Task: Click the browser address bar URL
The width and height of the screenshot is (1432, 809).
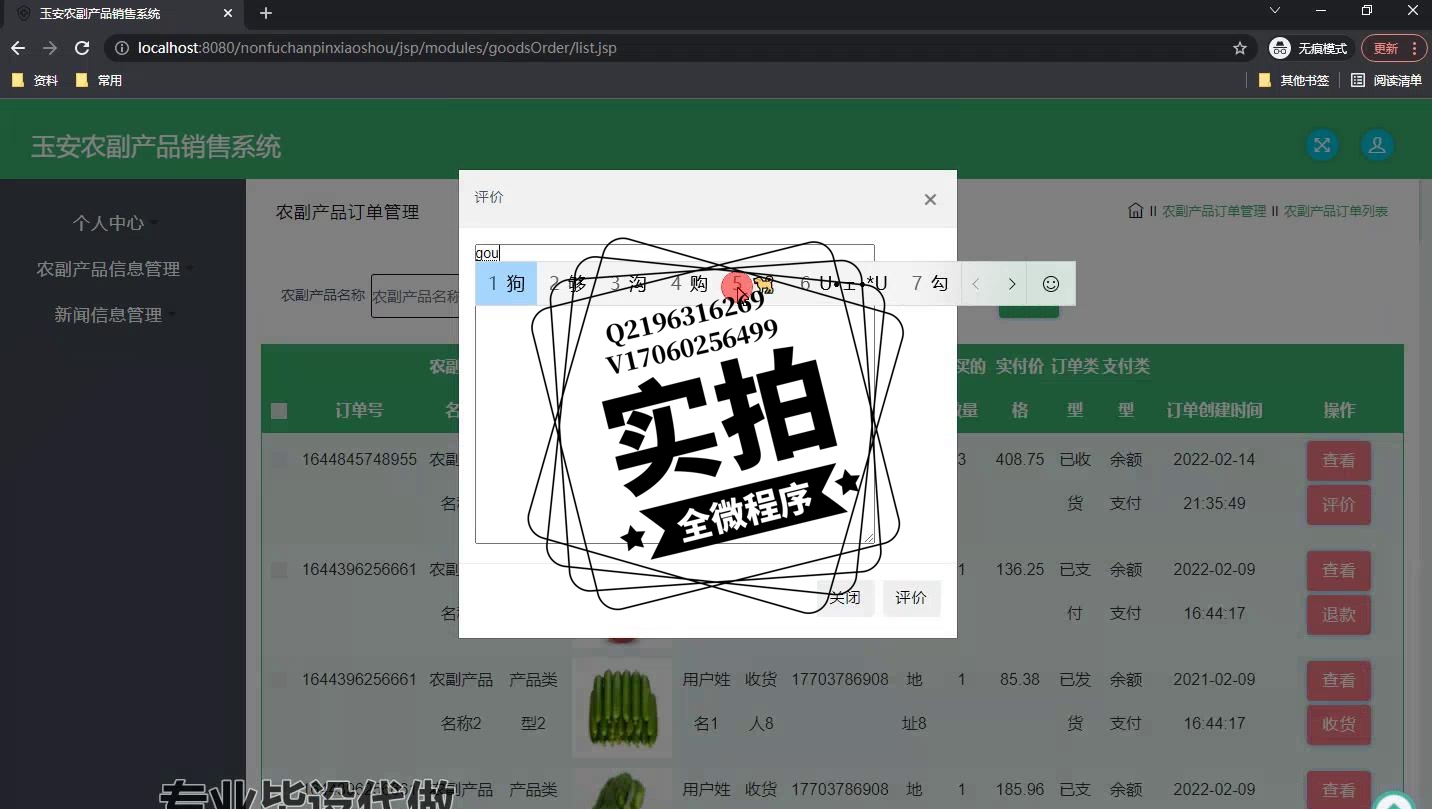Action: click(x=377, y=48)
